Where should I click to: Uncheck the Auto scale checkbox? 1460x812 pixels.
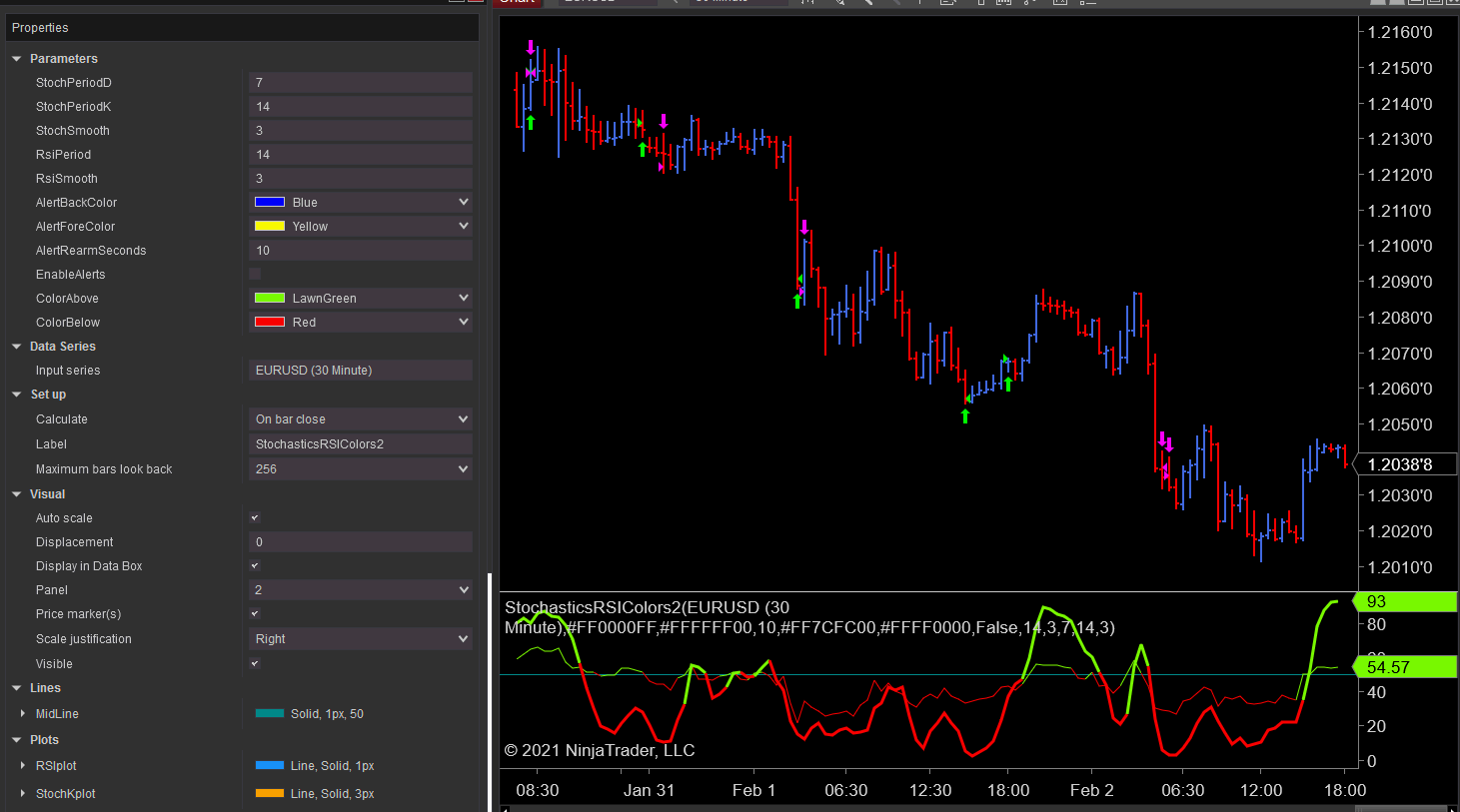coord(255,517)
